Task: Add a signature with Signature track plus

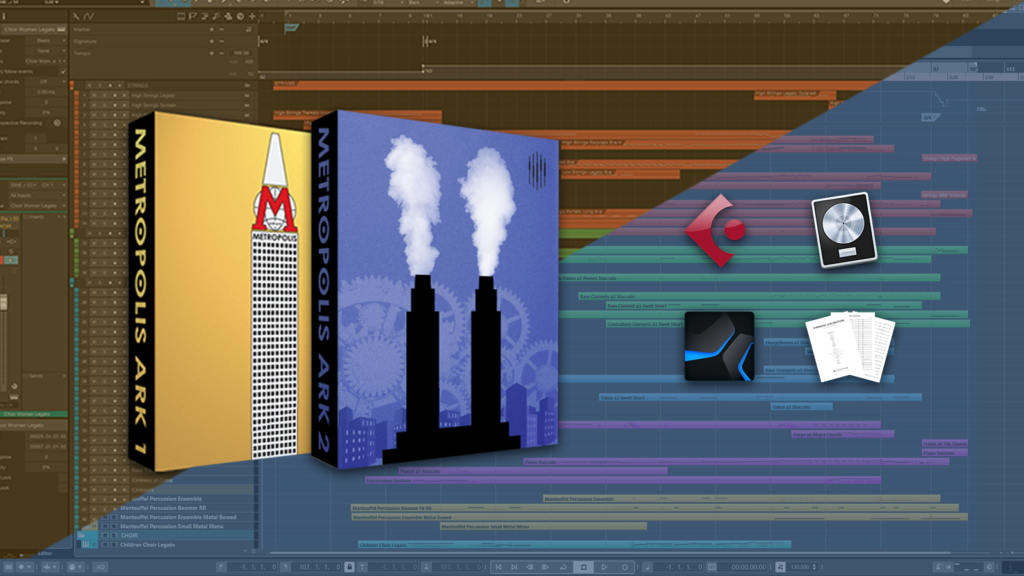Action: [211, 41]
